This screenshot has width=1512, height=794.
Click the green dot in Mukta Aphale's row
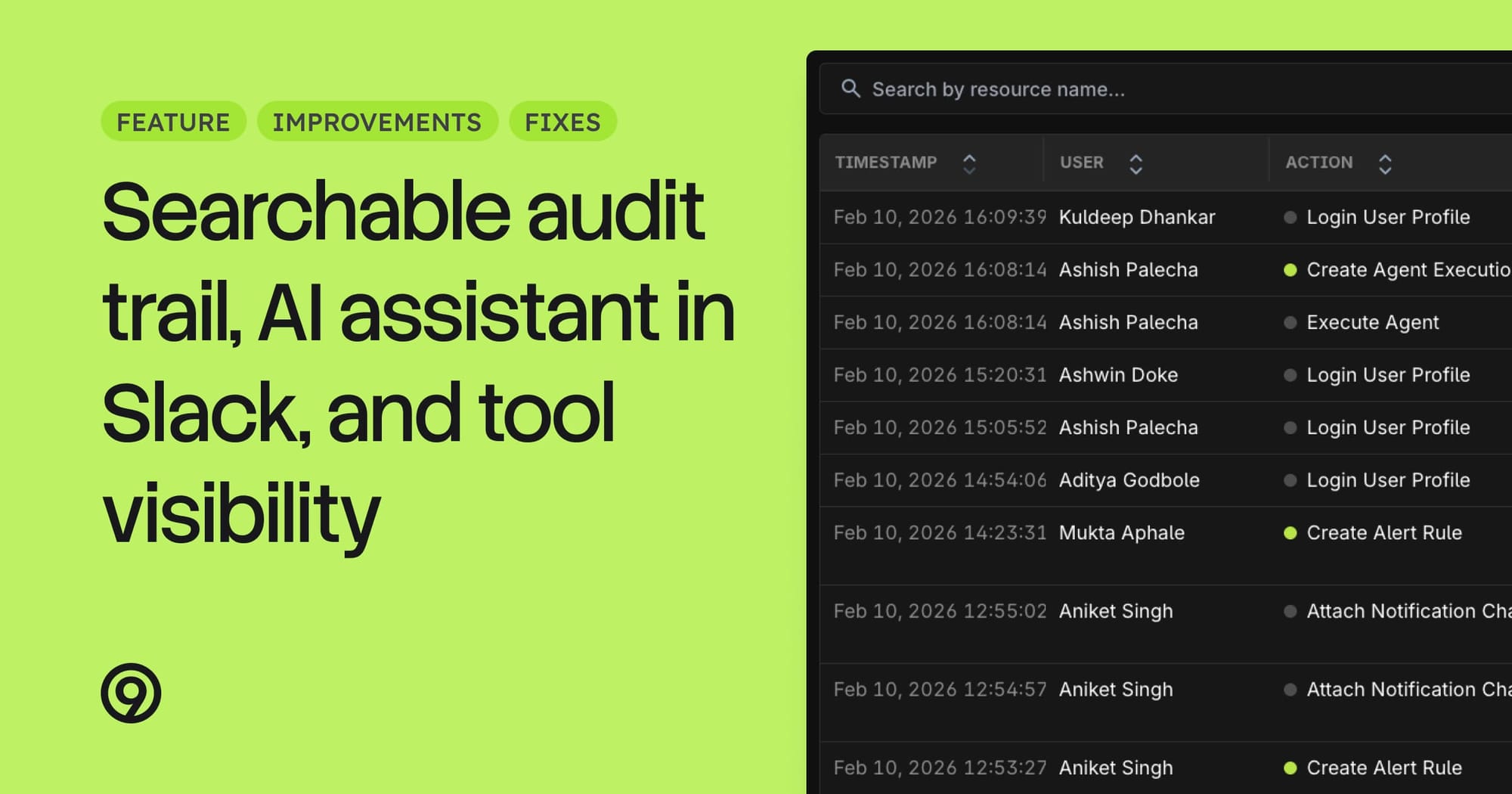click(x=1290, y=533)
